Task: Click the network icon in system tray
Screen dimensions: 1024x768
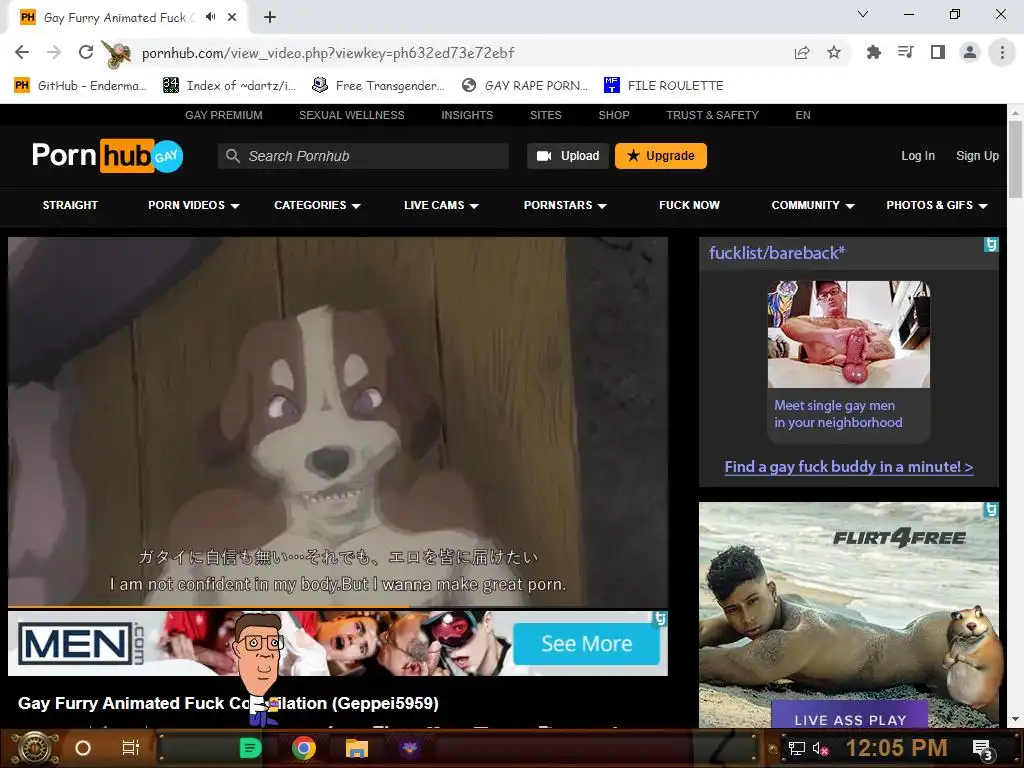Action: coord(797,748)
